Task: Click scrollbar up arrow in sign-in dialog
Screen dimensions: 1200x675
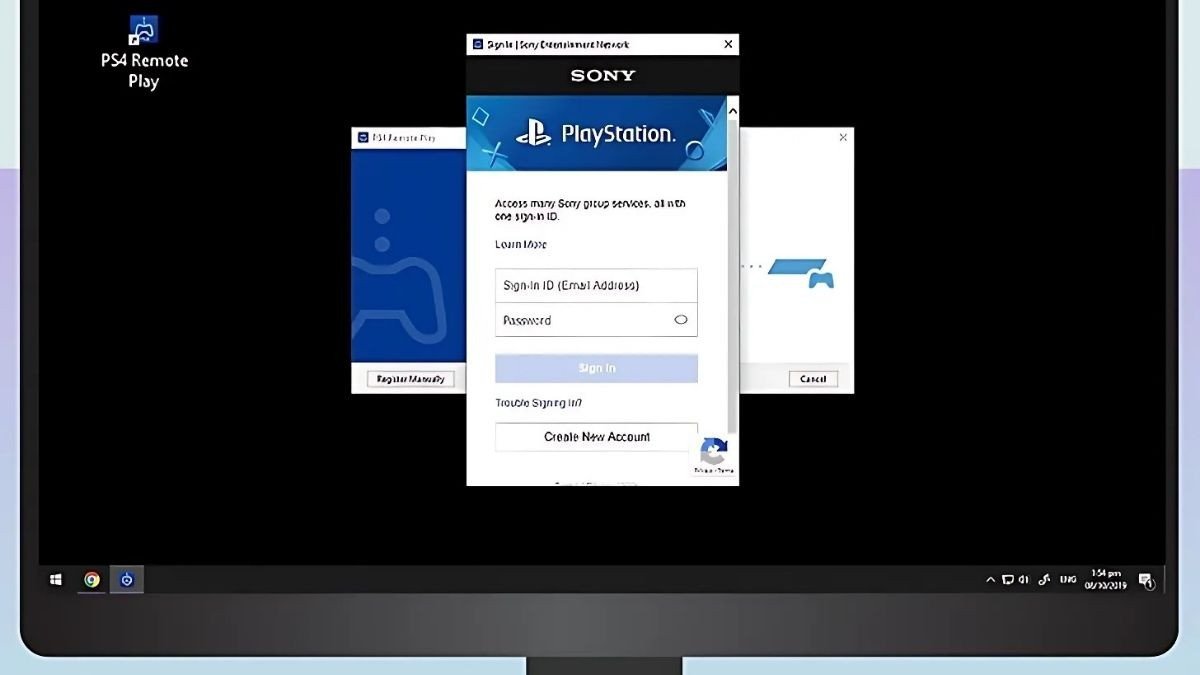Action: [x=733, y=110]
